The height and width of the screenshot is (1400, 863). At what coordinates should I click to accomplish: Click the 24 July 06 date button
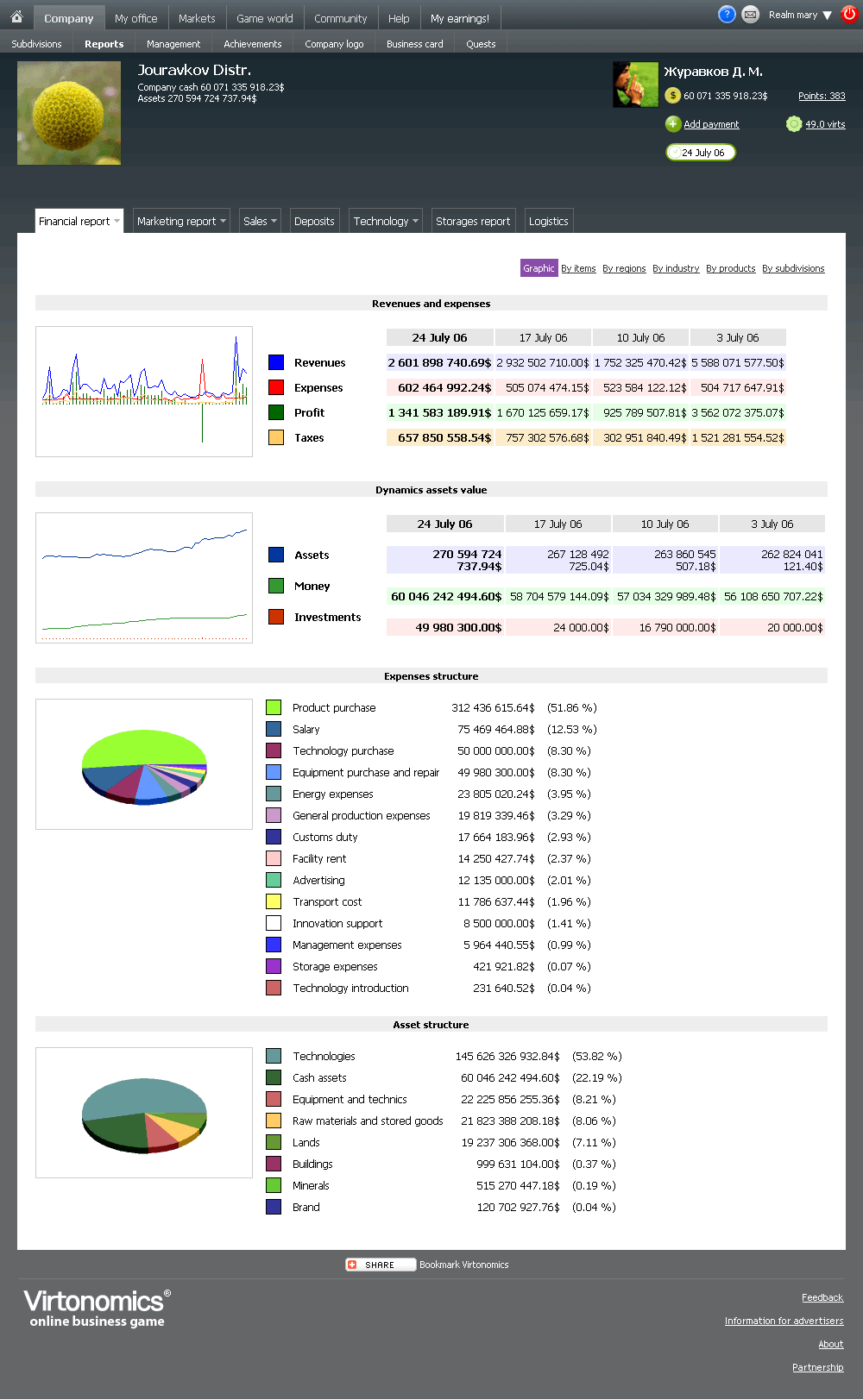click(x=701, y=153)
